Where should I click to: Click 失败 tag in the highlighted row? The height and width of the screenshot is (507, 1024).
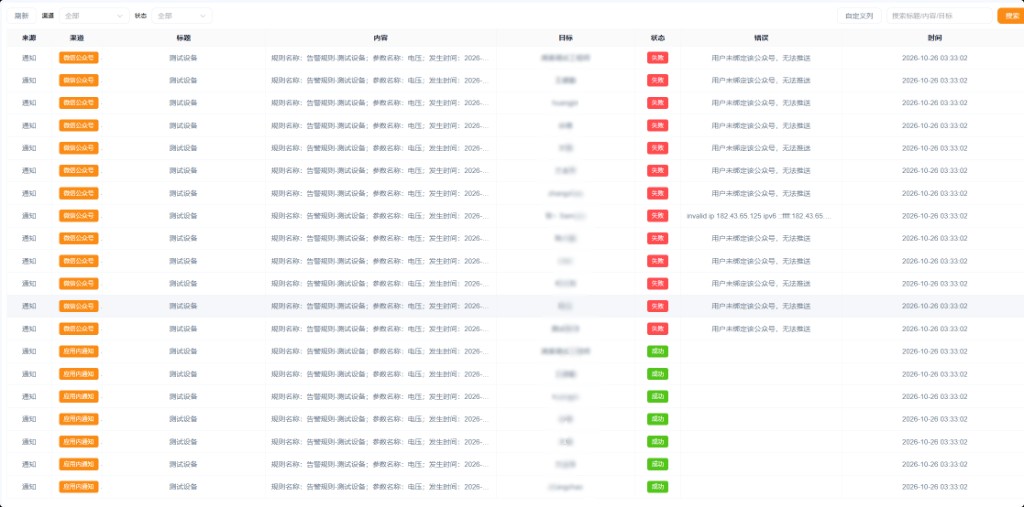tap(658, 306)
